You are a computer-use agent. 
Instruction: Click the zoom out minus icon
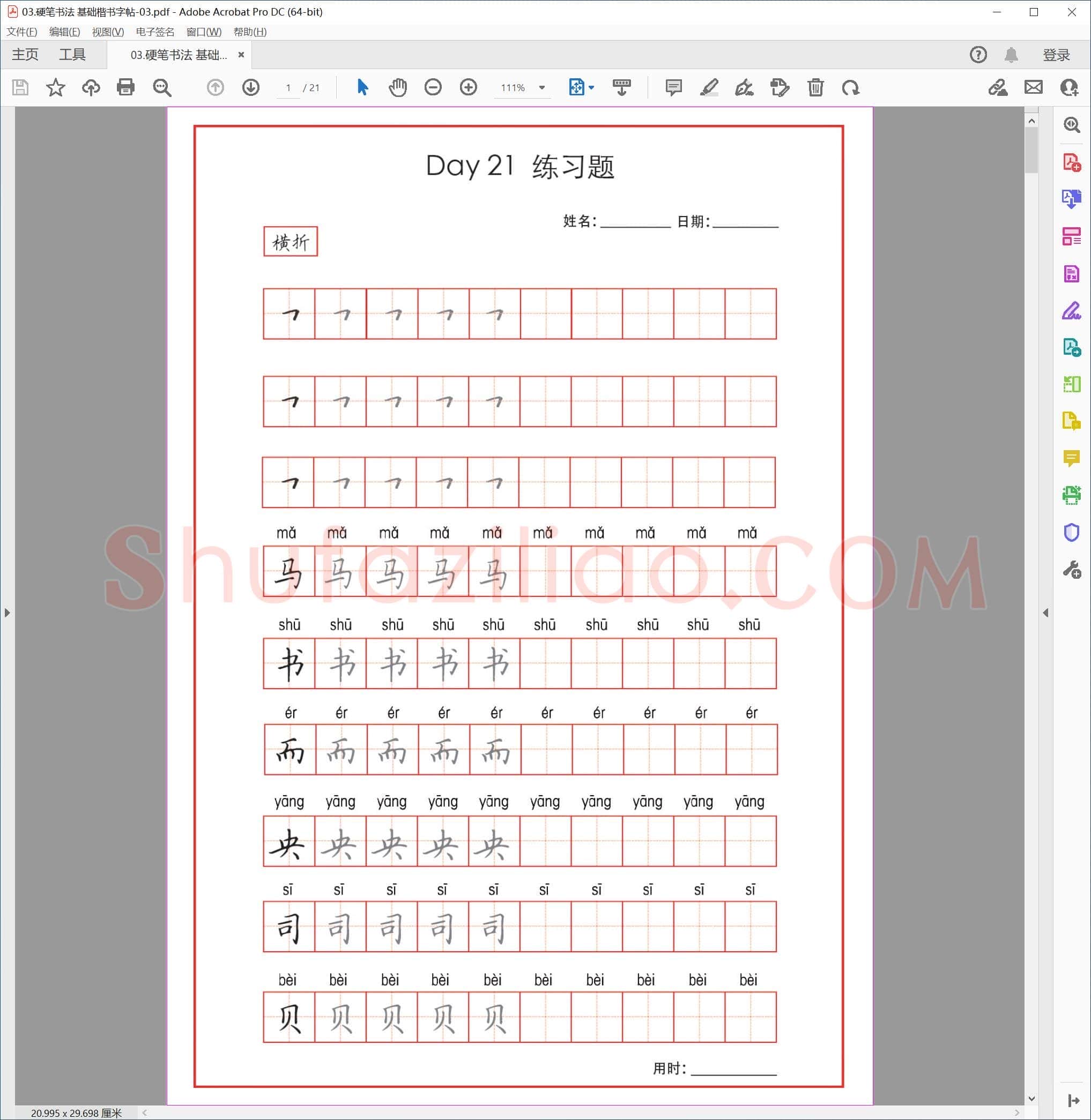coord(433,88)
